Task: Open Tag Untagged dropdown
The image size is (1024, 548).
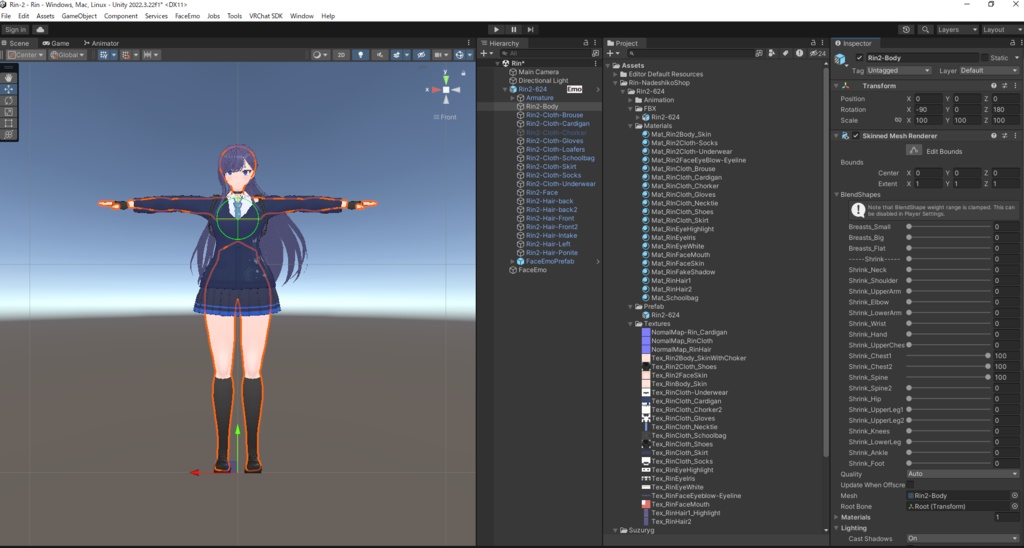Action: click(x=899, y=71)
